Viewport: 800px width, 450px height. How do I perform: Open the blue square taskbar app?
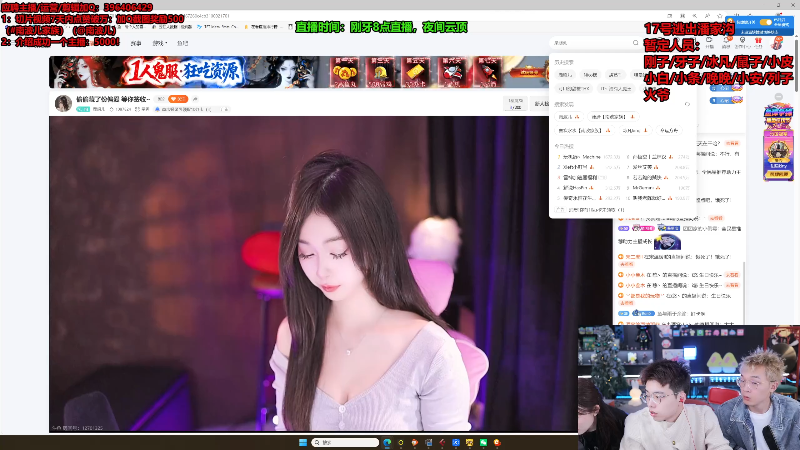[x=456, y=442]
